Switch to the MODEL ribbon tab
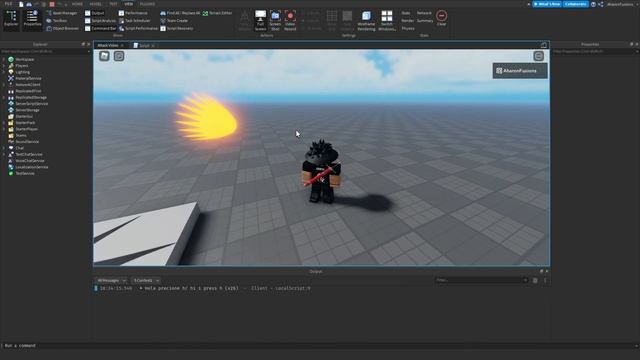 96,4
